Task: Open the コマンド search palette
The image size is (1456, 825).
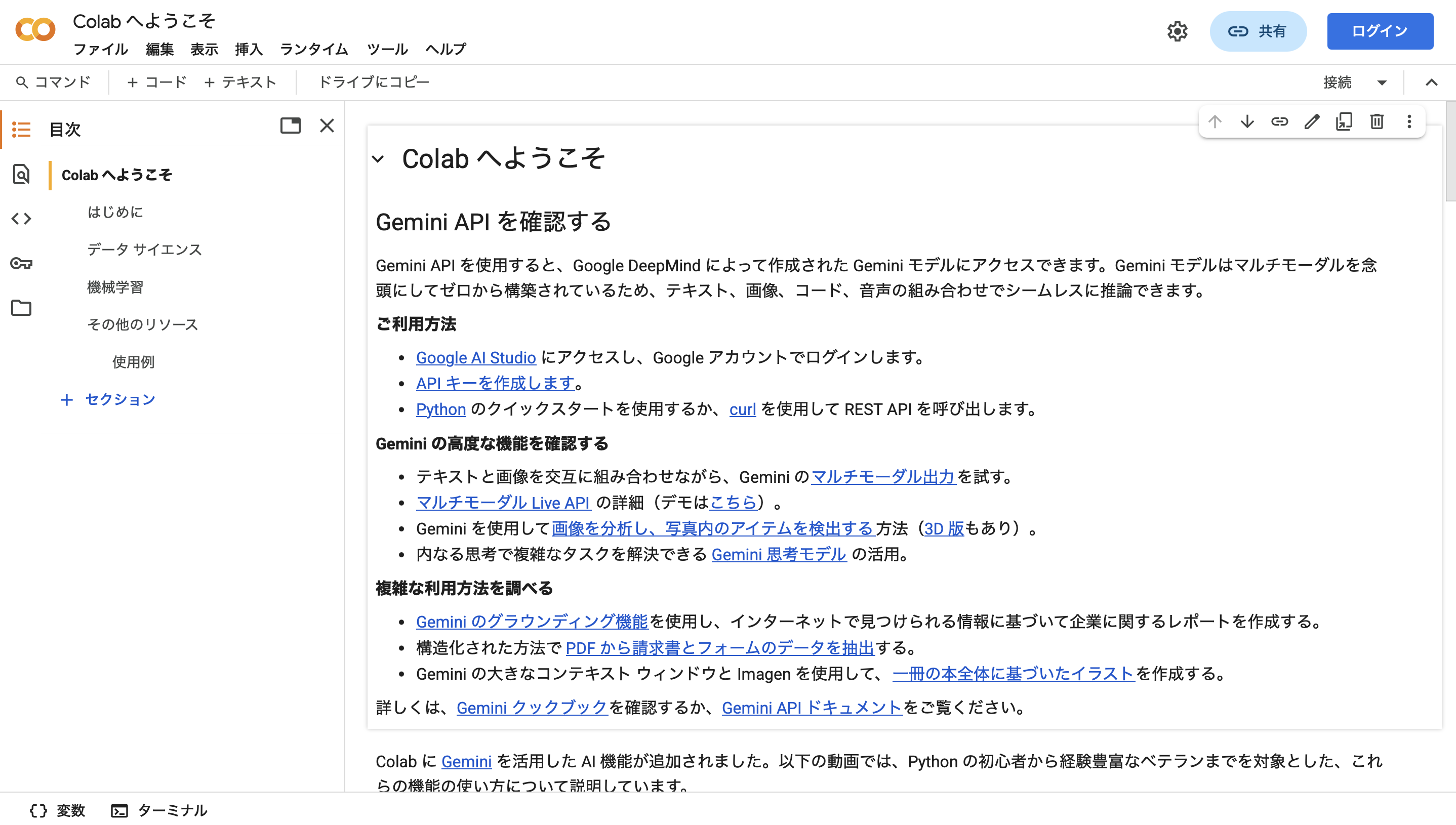Action: tap(53, 82)
